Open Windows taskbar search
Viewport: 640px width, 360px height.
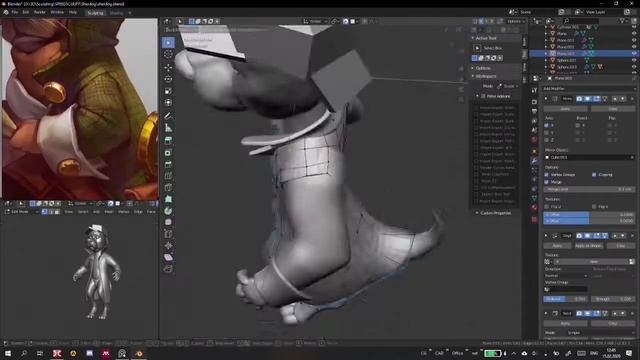(24, 353)
